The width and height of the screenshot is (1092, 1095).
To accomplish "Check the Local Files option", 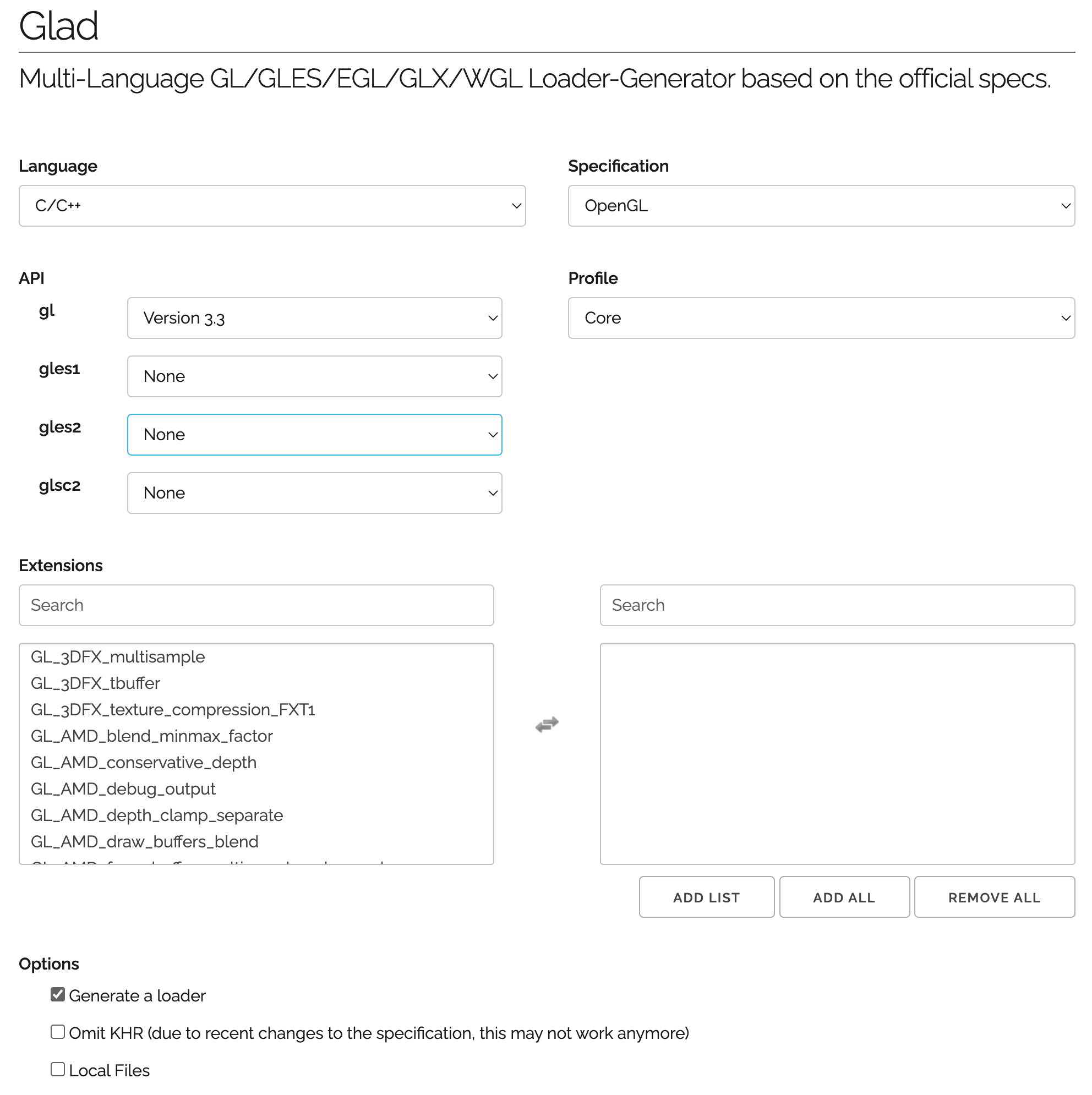I will pos(58,1069).
